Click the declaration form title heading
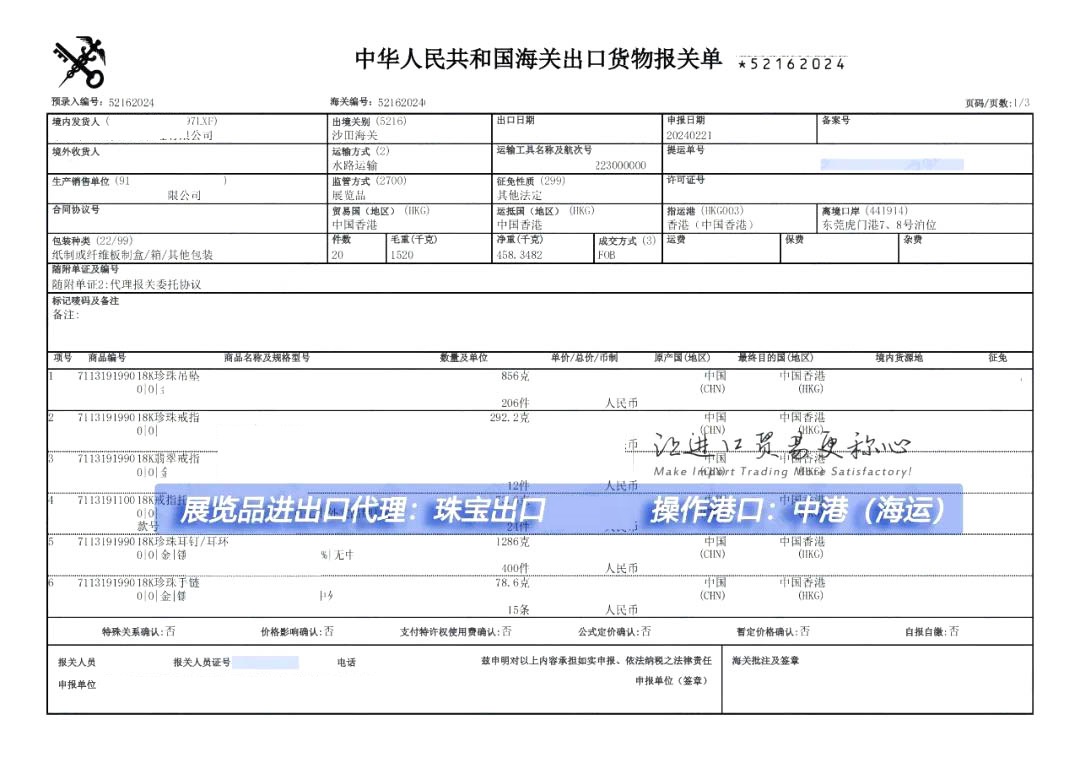 [538, 59]
